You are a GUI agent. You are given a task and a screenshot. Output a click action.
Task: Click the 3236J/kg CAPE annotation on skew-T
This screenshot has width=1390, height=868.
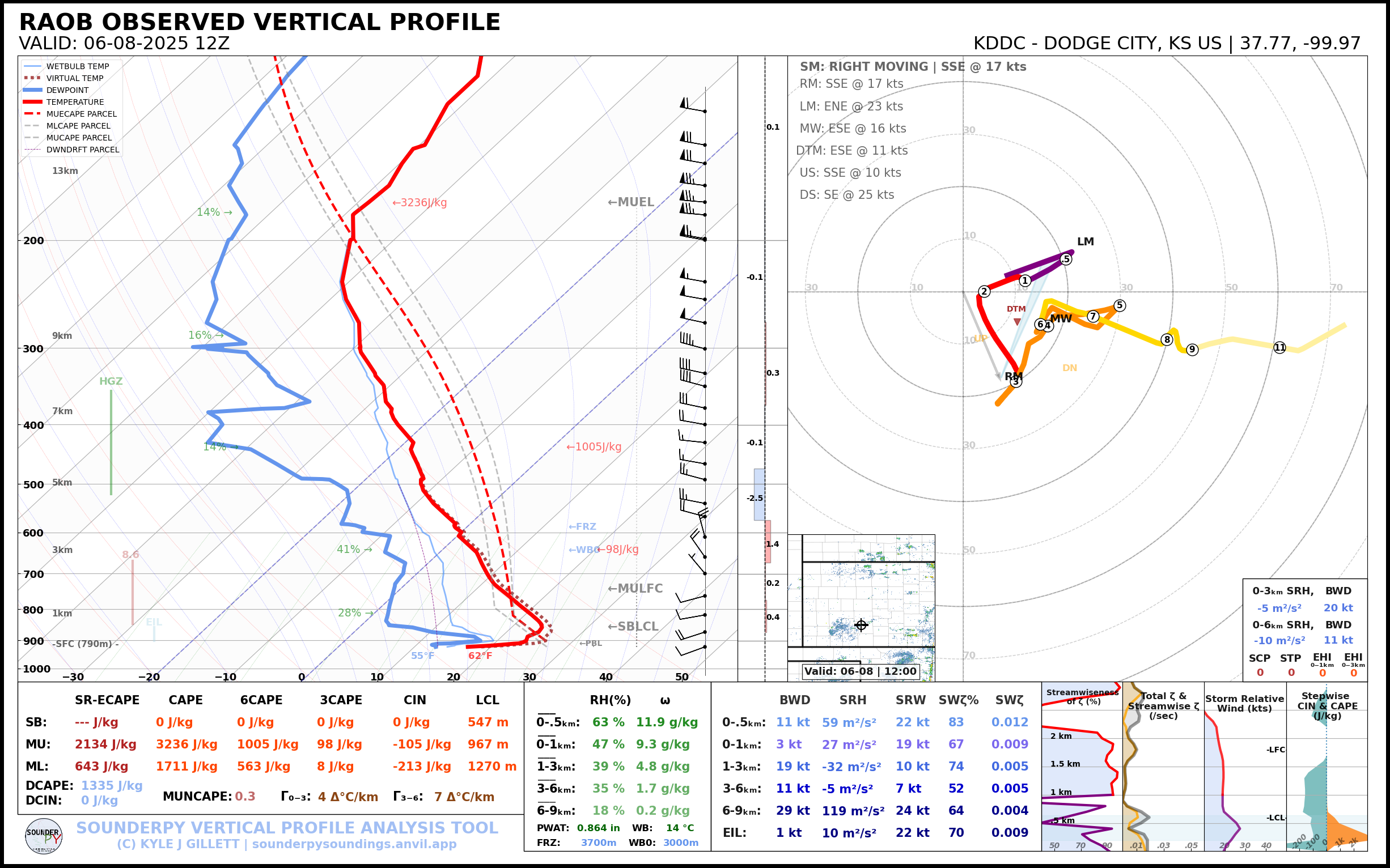pos(419,203)
